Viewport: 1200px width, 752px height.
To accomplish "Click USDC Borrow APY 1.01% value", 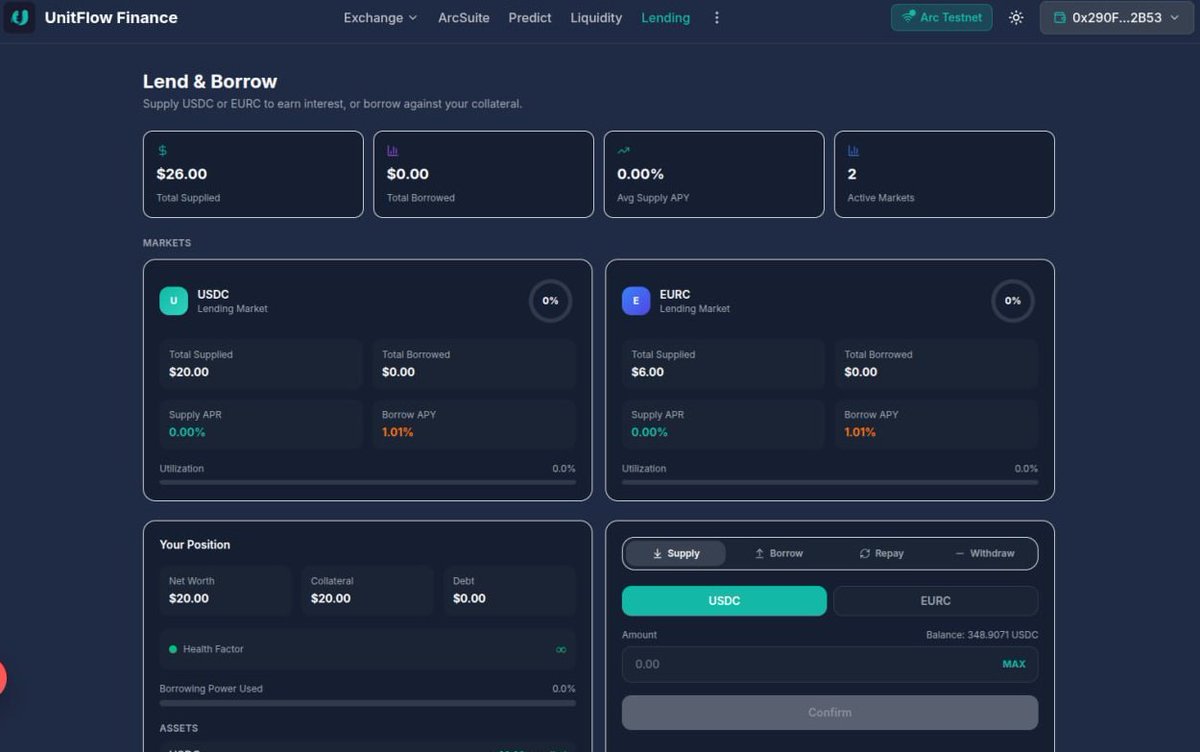I will pos(398,432).
